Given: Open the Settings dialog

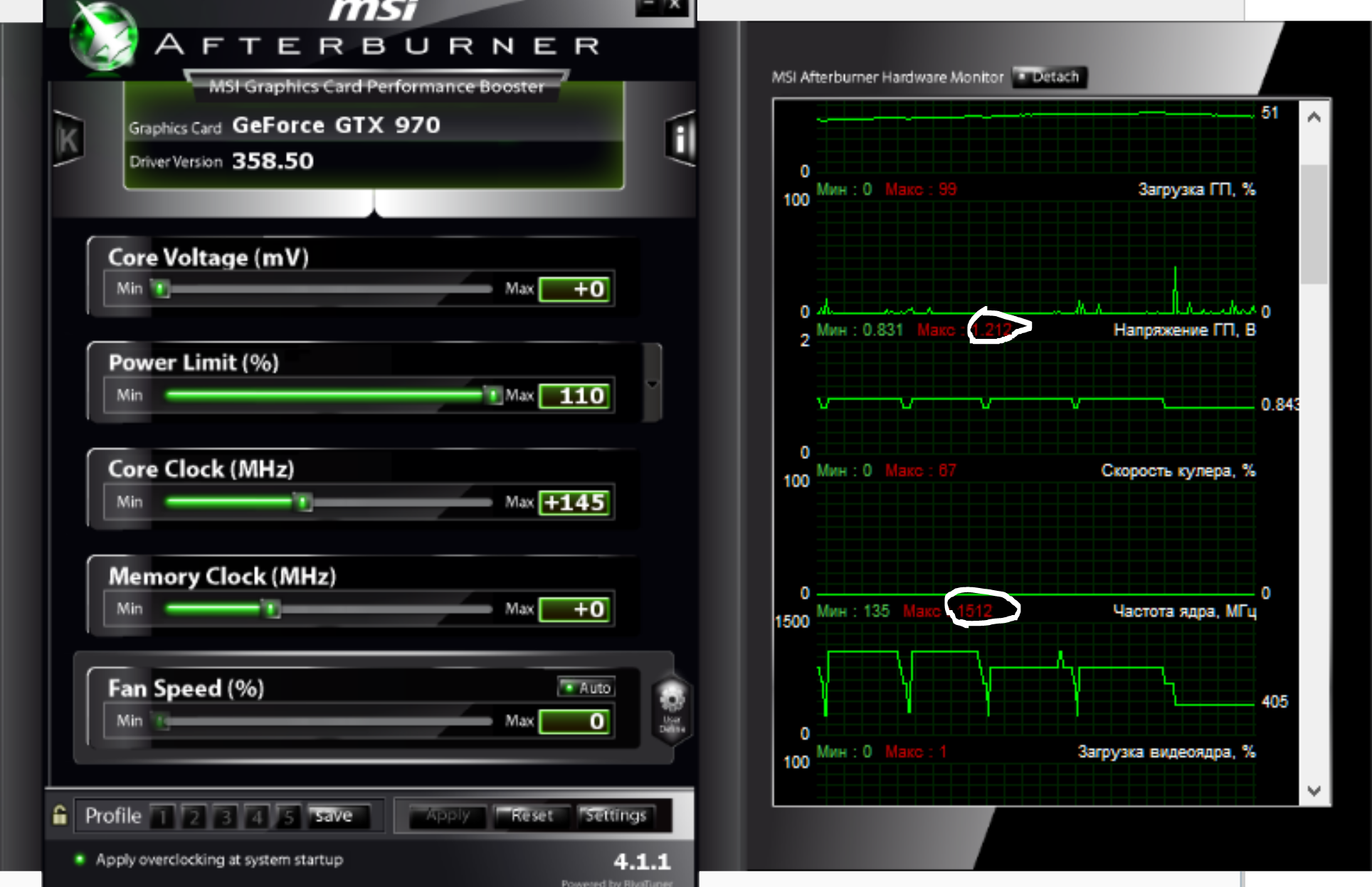Looking at the screenshot, I should pos(615,816).
